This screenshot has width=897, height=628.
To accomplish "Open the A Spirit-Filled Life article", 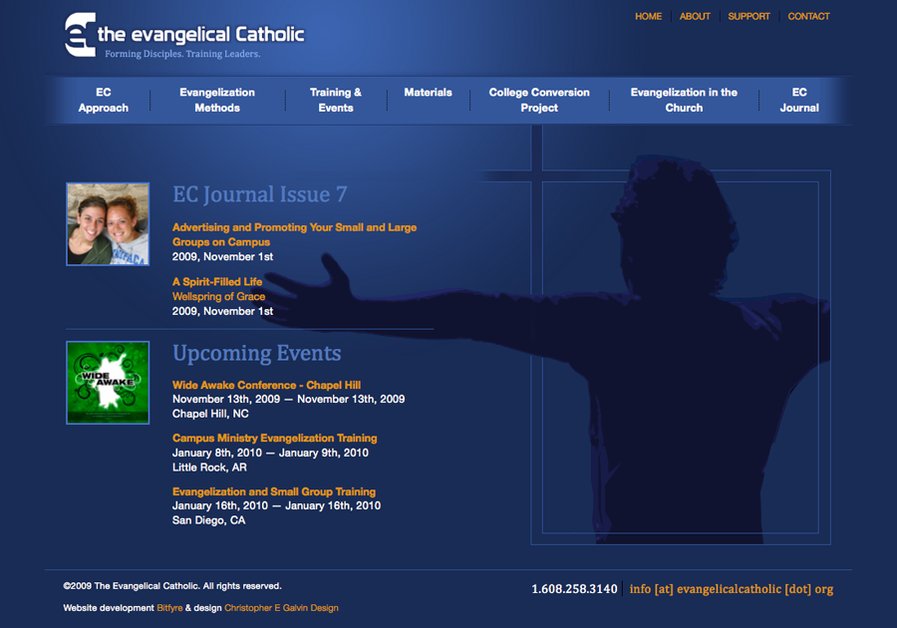I will 218,281.
